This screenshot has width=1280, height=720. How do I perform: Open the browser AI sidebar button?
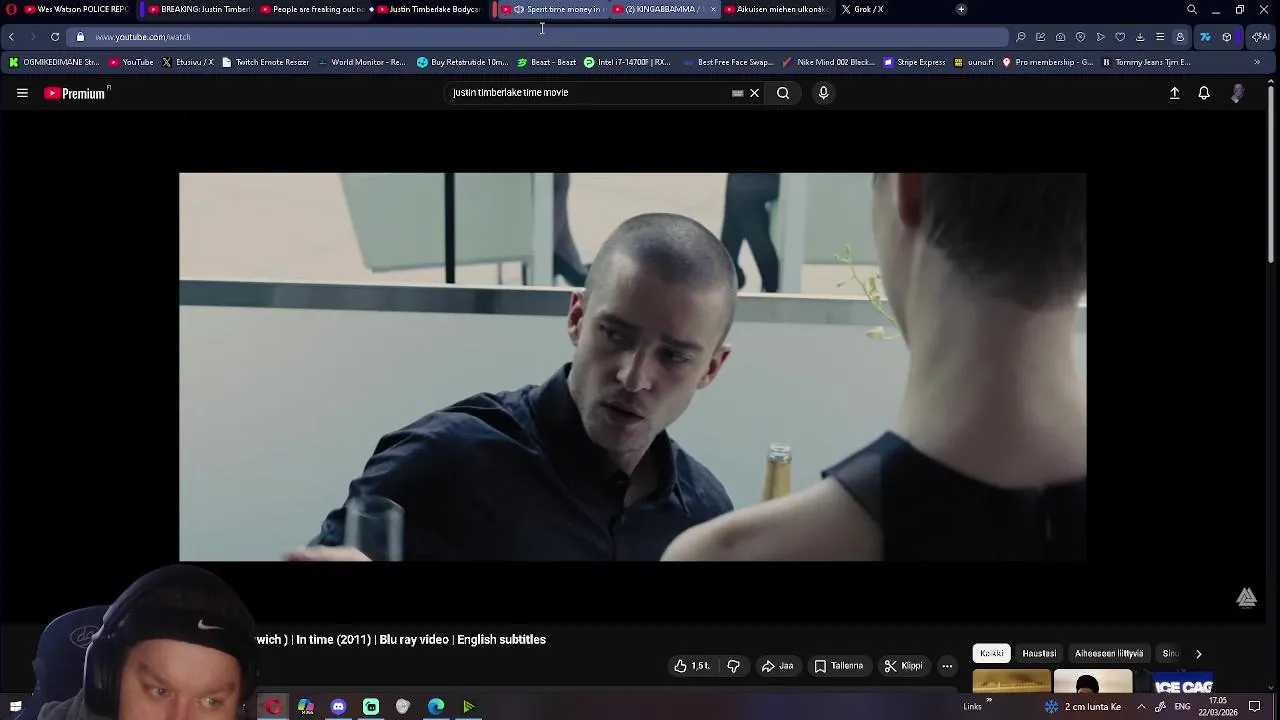pyautogui.click(x=1261, y=37)
